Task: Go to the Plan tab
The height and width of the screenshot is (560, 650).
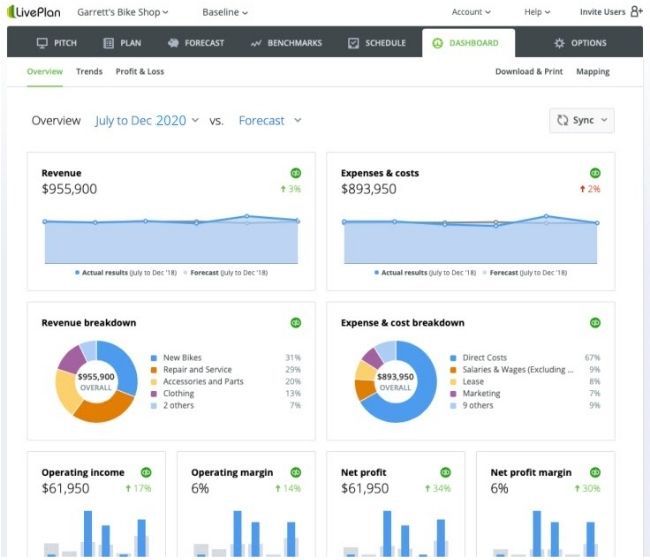Action: 122,43
